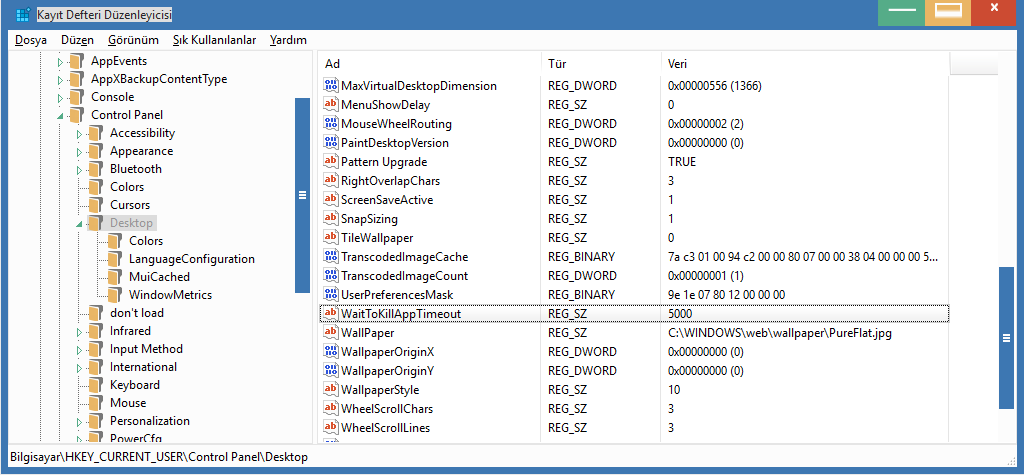Screen dimensions: 1024x475
Task: Click the WallpaperOriginY DWORD icon
Action: [331, 370]
